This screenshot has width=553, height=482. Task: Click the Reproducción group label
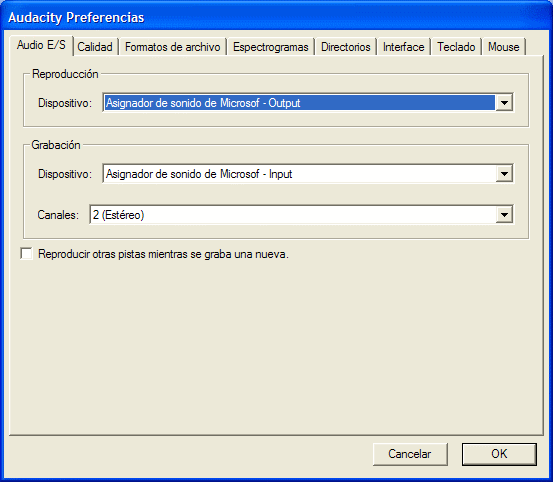click(x=65, y=74)
